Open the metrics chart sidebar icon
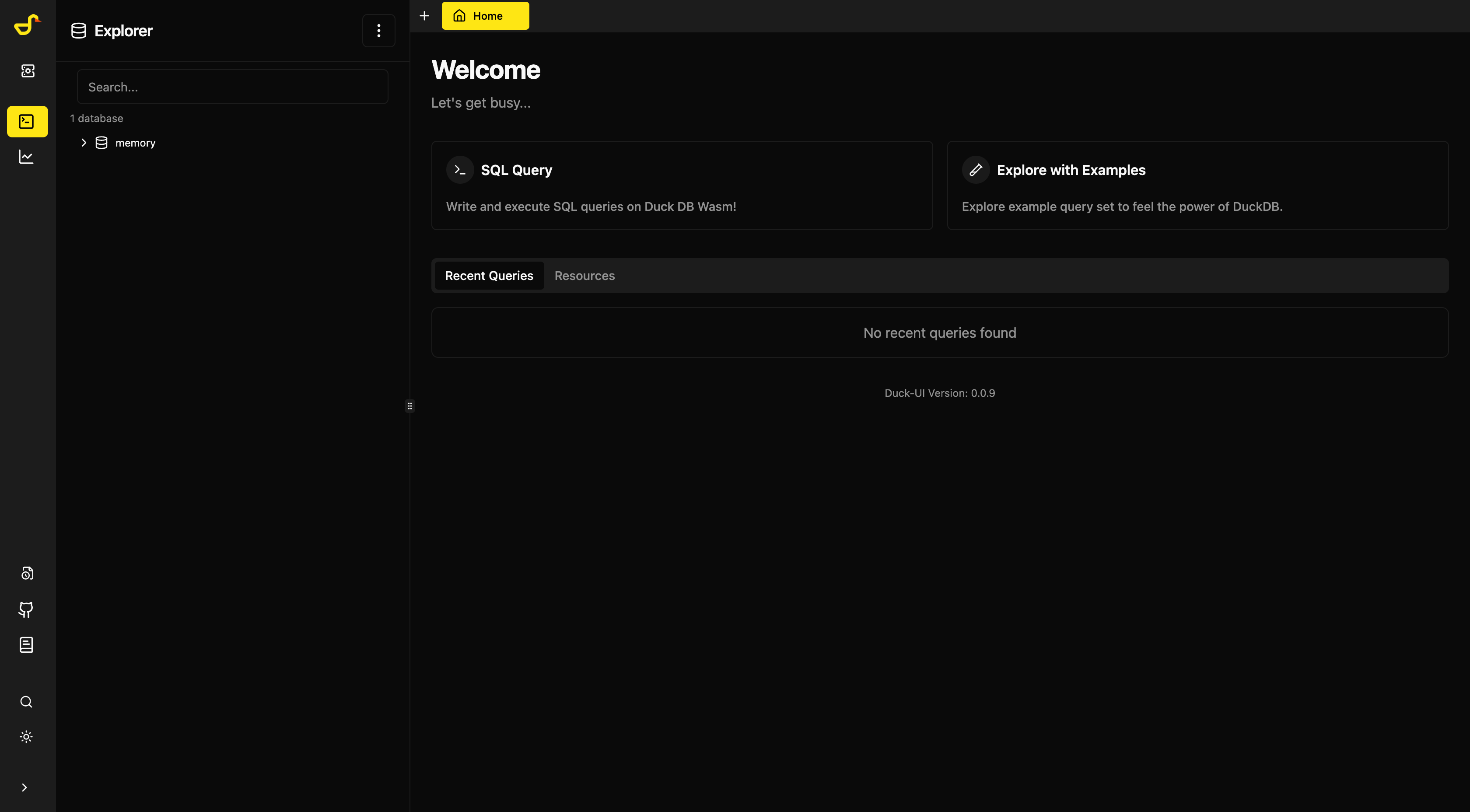 click(x=26, y=156)
